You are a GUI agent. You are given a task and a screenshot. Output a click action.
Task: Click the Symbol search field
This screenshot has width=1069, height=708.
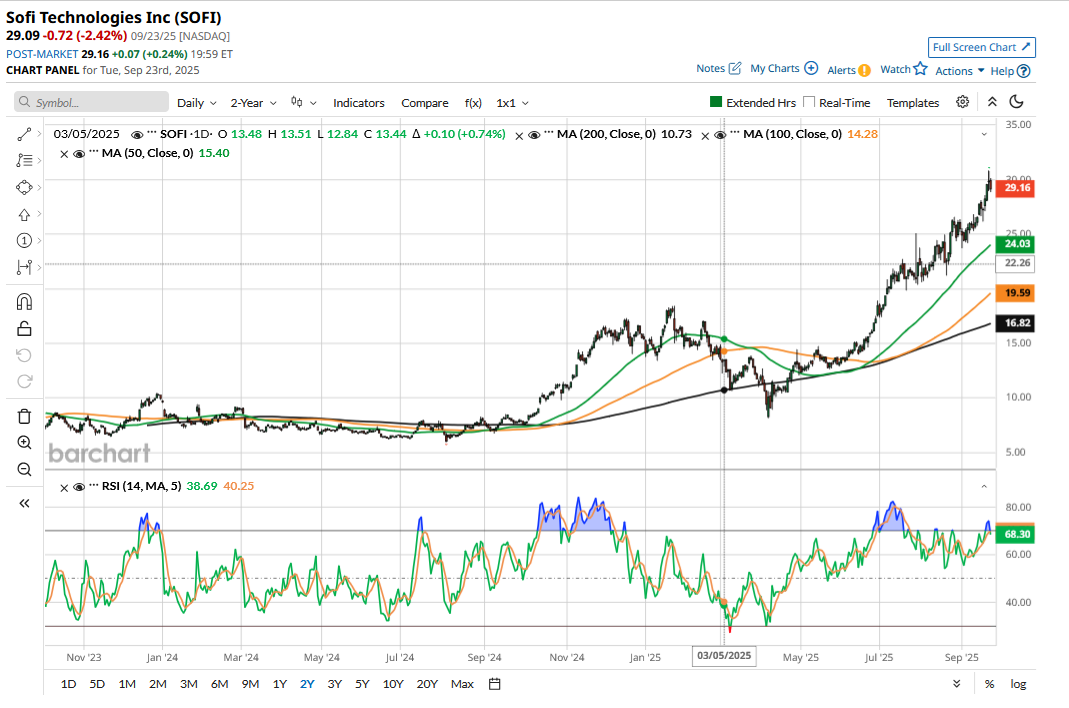pos(92,102)
